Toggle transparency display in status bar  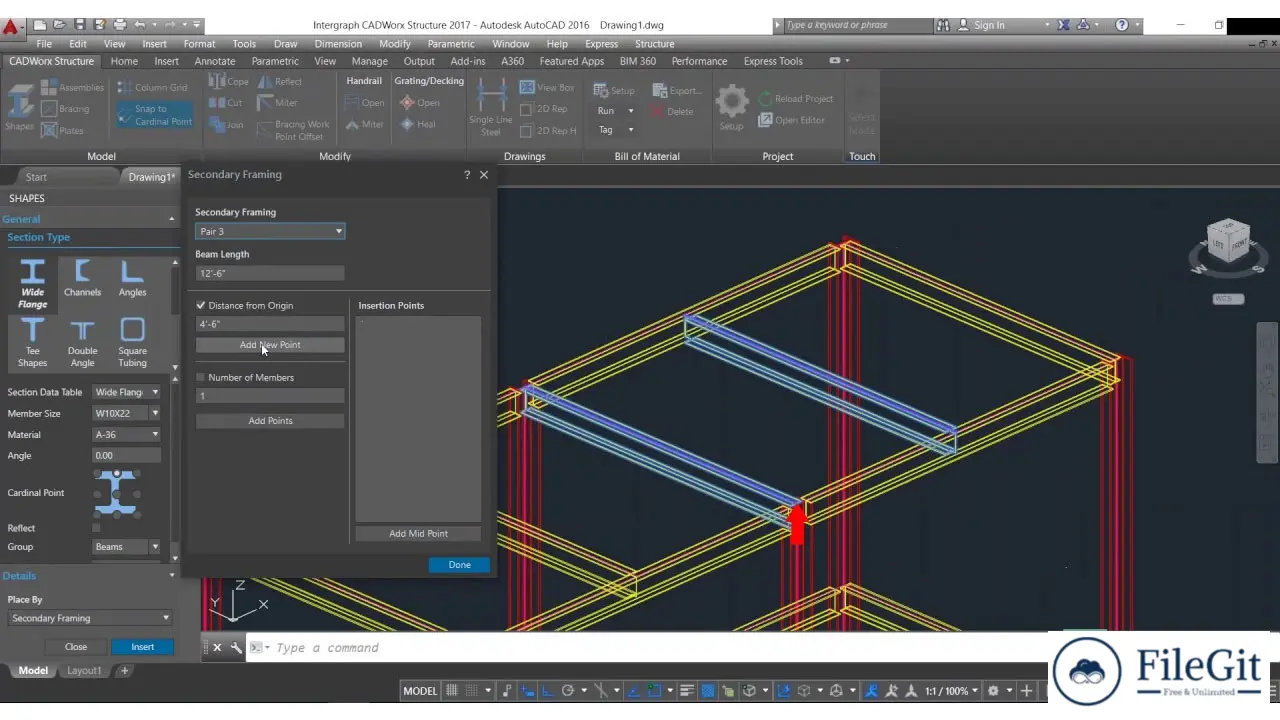pos(708,690)
